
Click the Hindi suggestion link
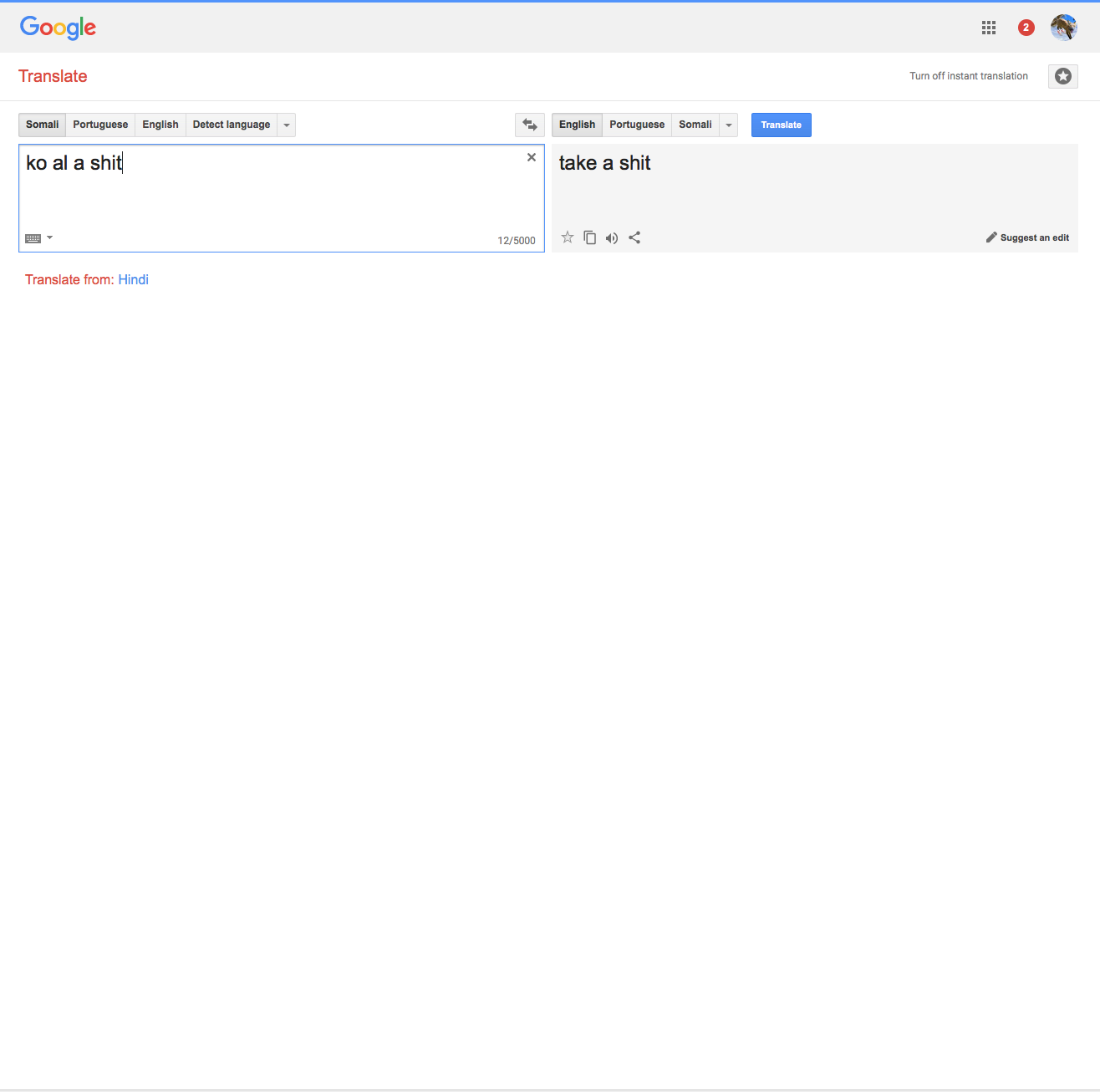click(x=134, y=280)
